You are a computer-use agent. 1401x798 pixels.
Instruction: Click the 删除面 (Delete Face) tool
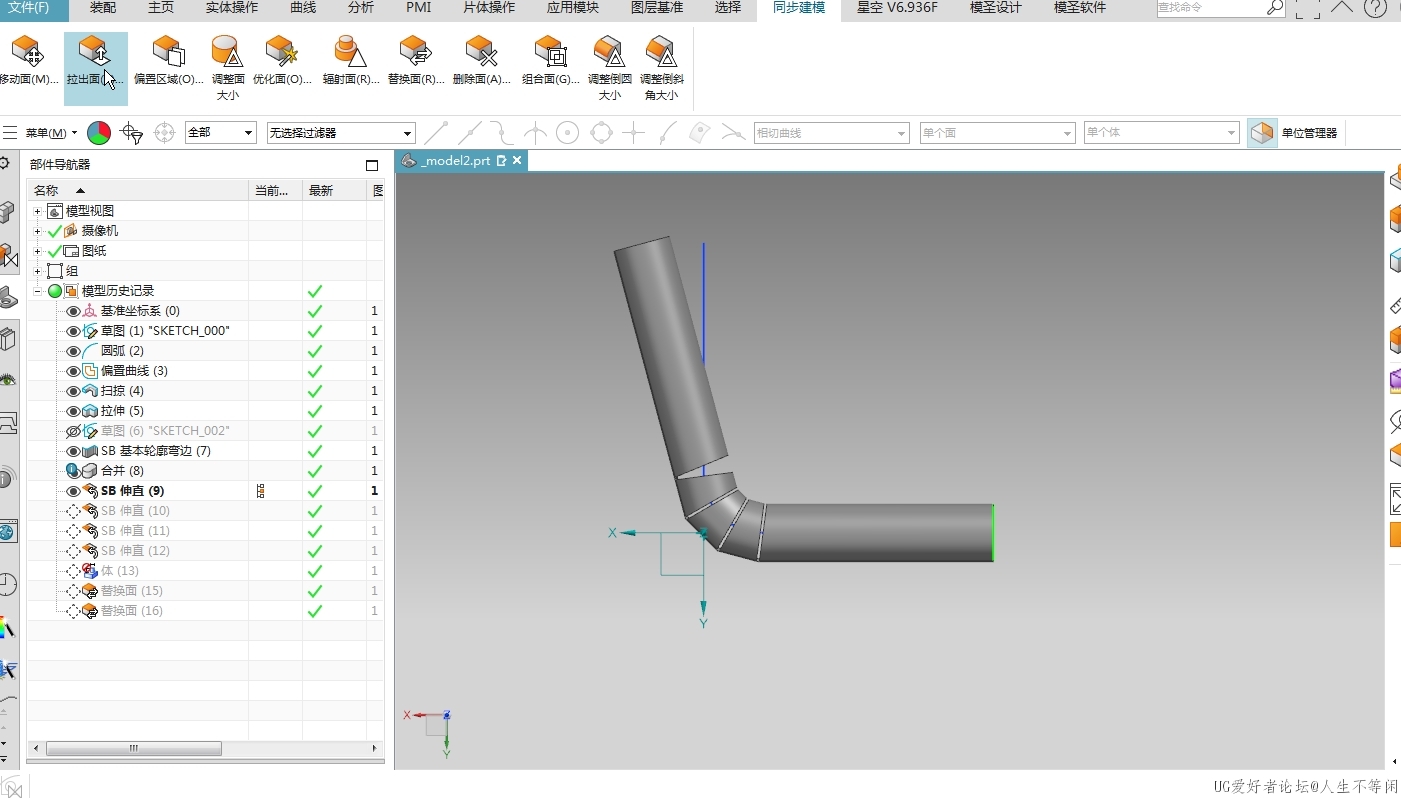point(482,62)
